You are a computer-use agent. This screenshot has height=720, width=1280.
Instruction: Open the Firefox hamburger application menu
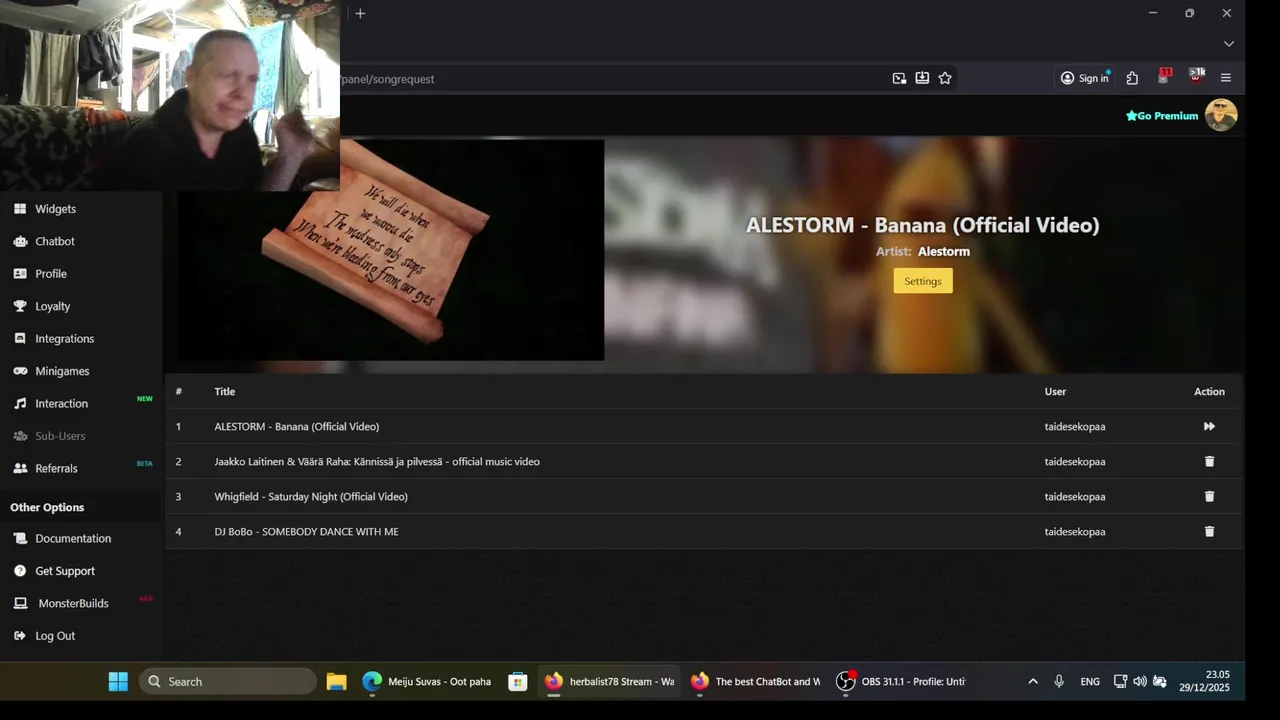pyautogui.click(x=1226, y=78)
